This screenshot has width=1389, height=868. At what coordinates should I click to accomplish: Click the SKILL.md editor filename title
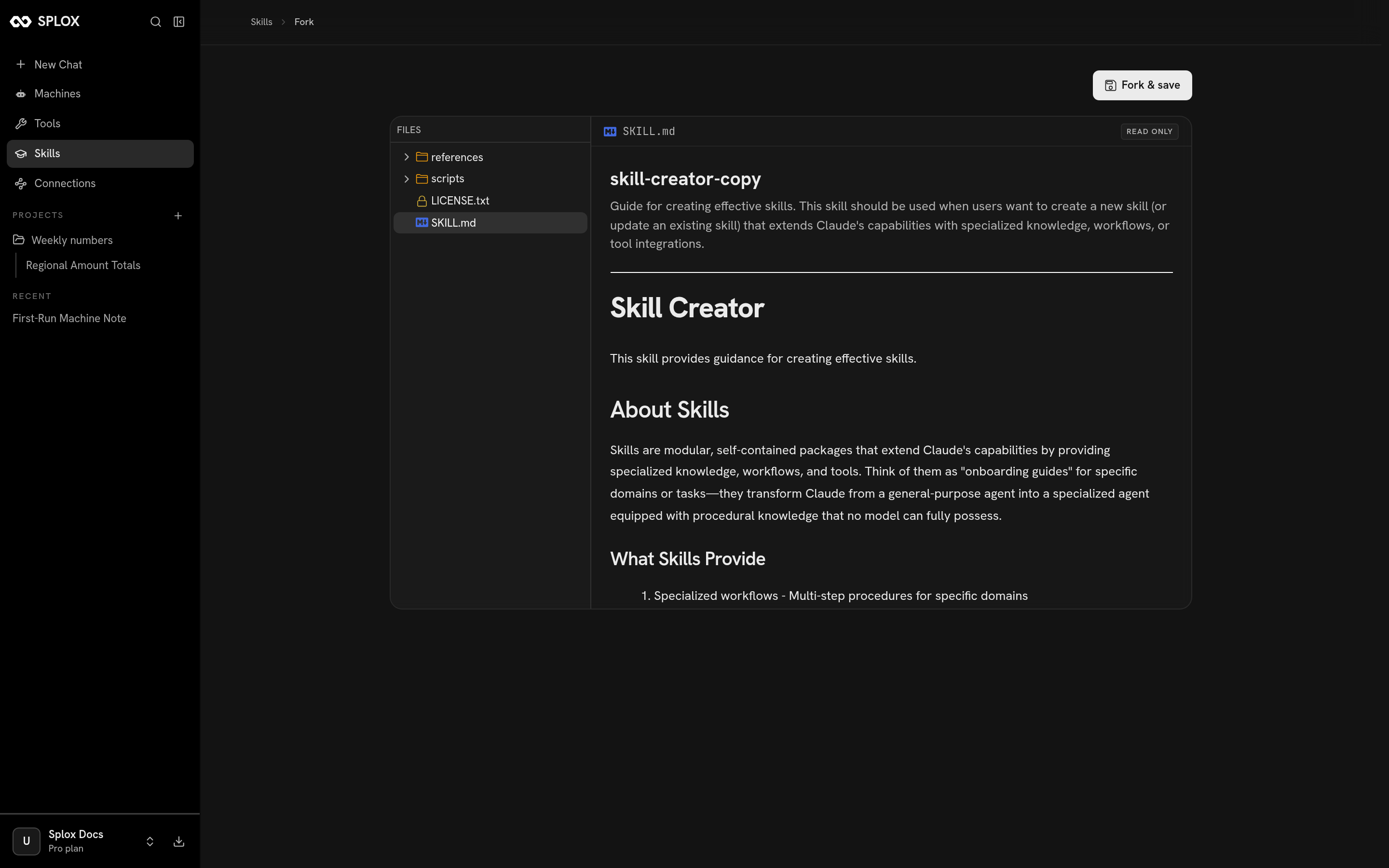[x=649, y=132]
